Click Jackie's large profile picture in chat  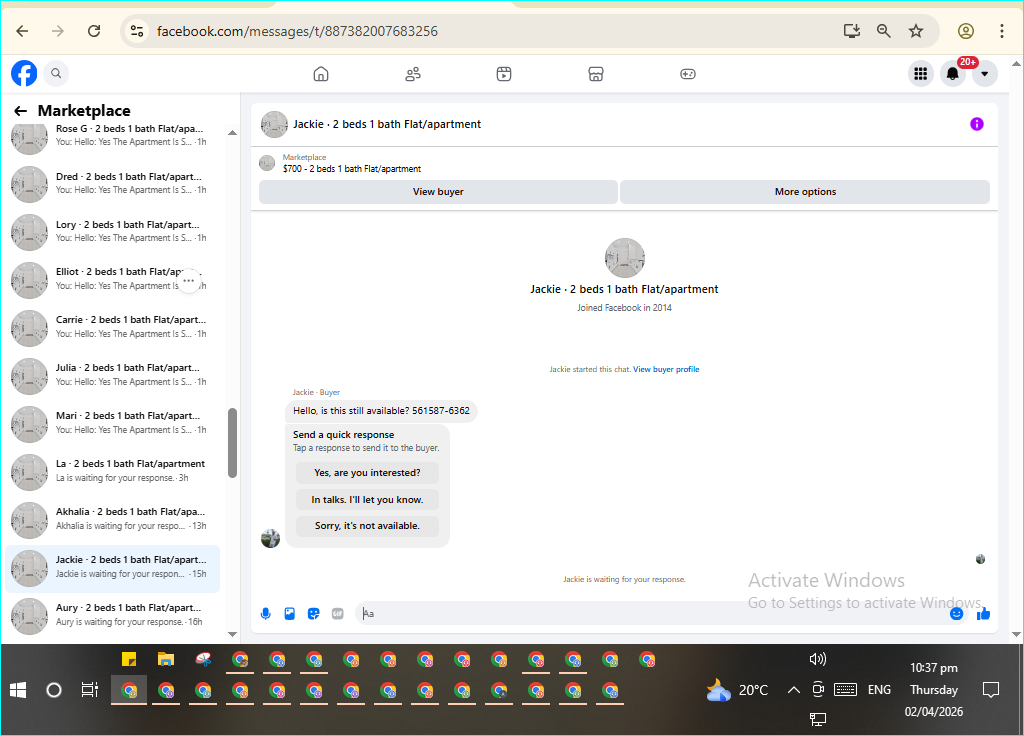[x=624, y=258]
